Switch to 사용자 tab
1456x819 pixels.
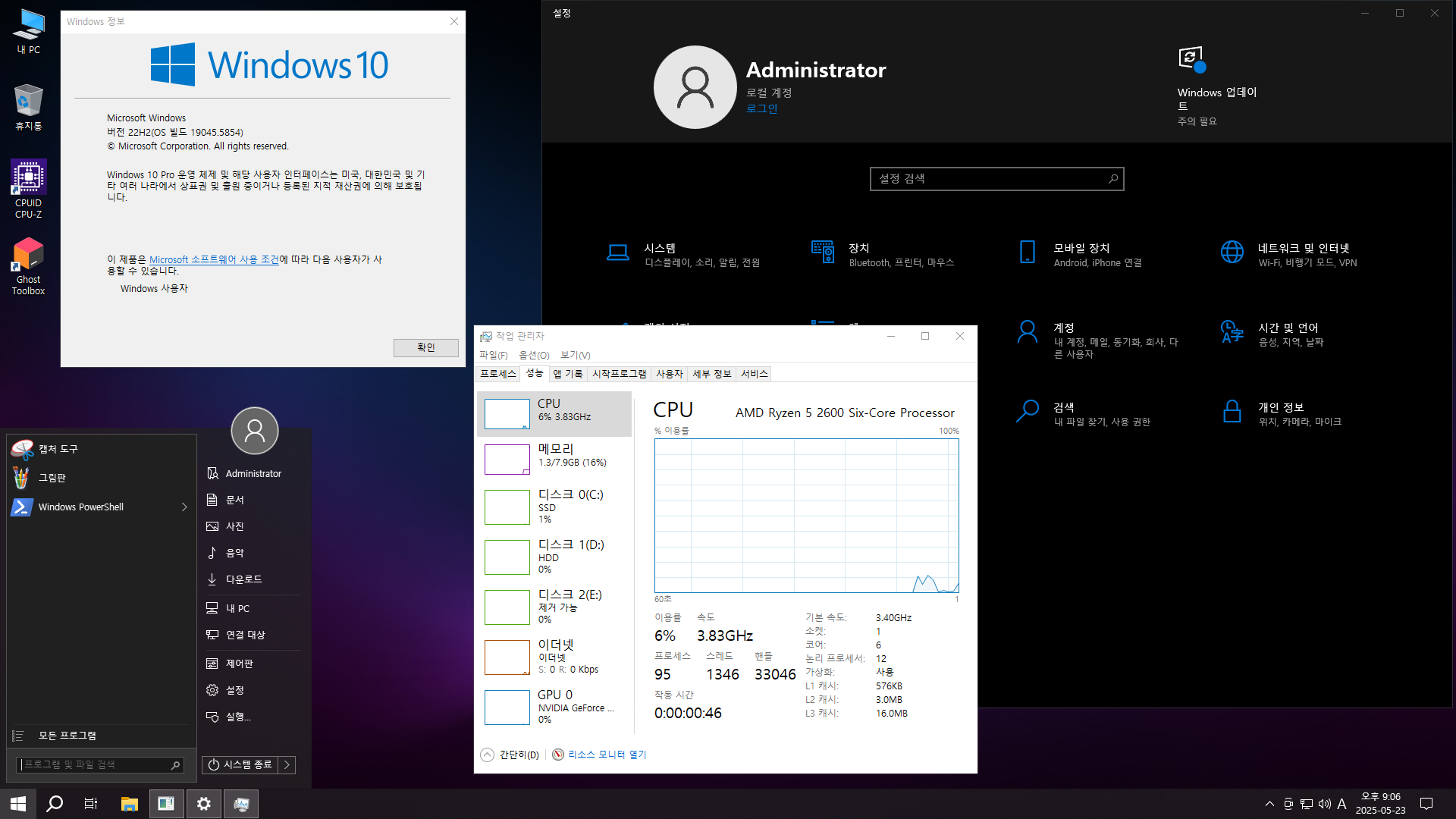pyautogui.click(x=670, y=374)
